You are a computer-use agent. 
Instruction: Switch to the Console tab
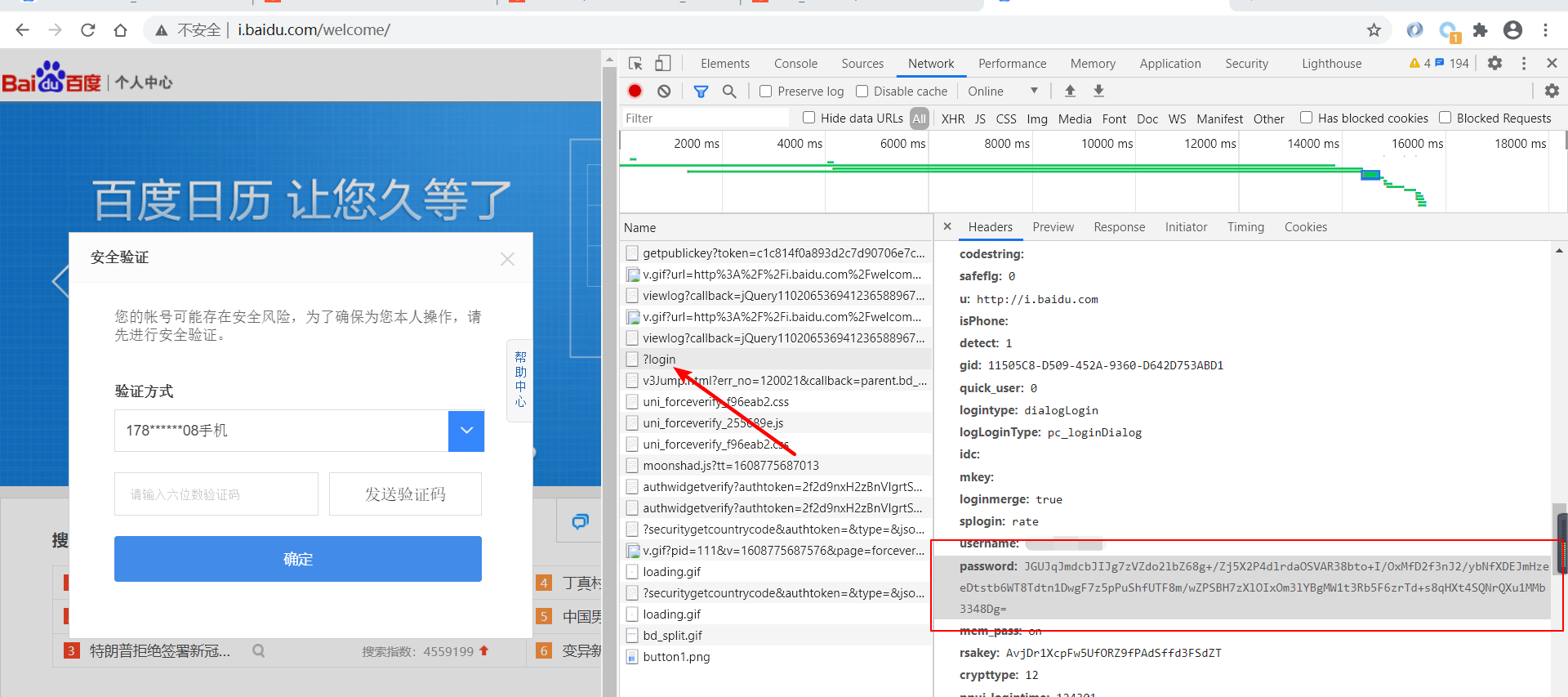coord(795,64)
